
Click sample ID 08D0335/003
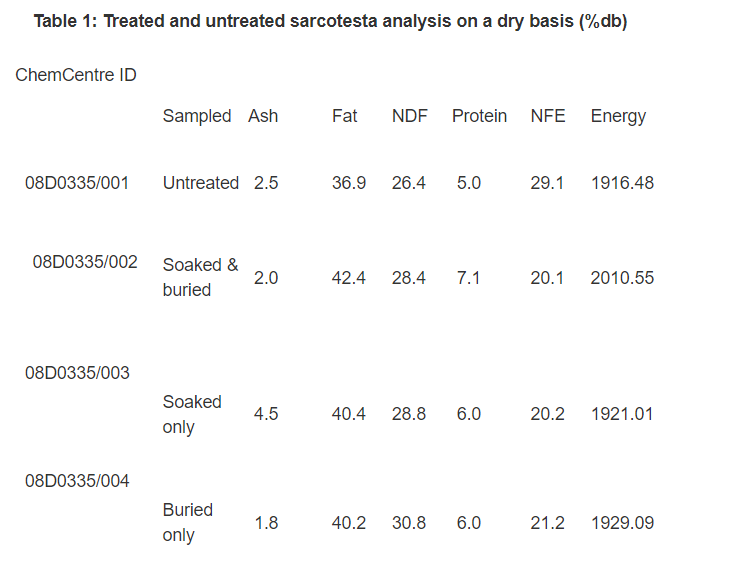[77, 373]
